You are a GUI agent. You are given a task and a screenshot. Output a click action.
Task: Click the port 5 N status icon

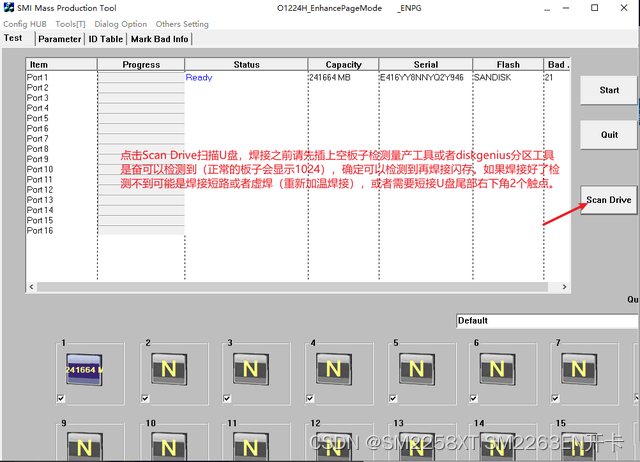click(417, 369)
